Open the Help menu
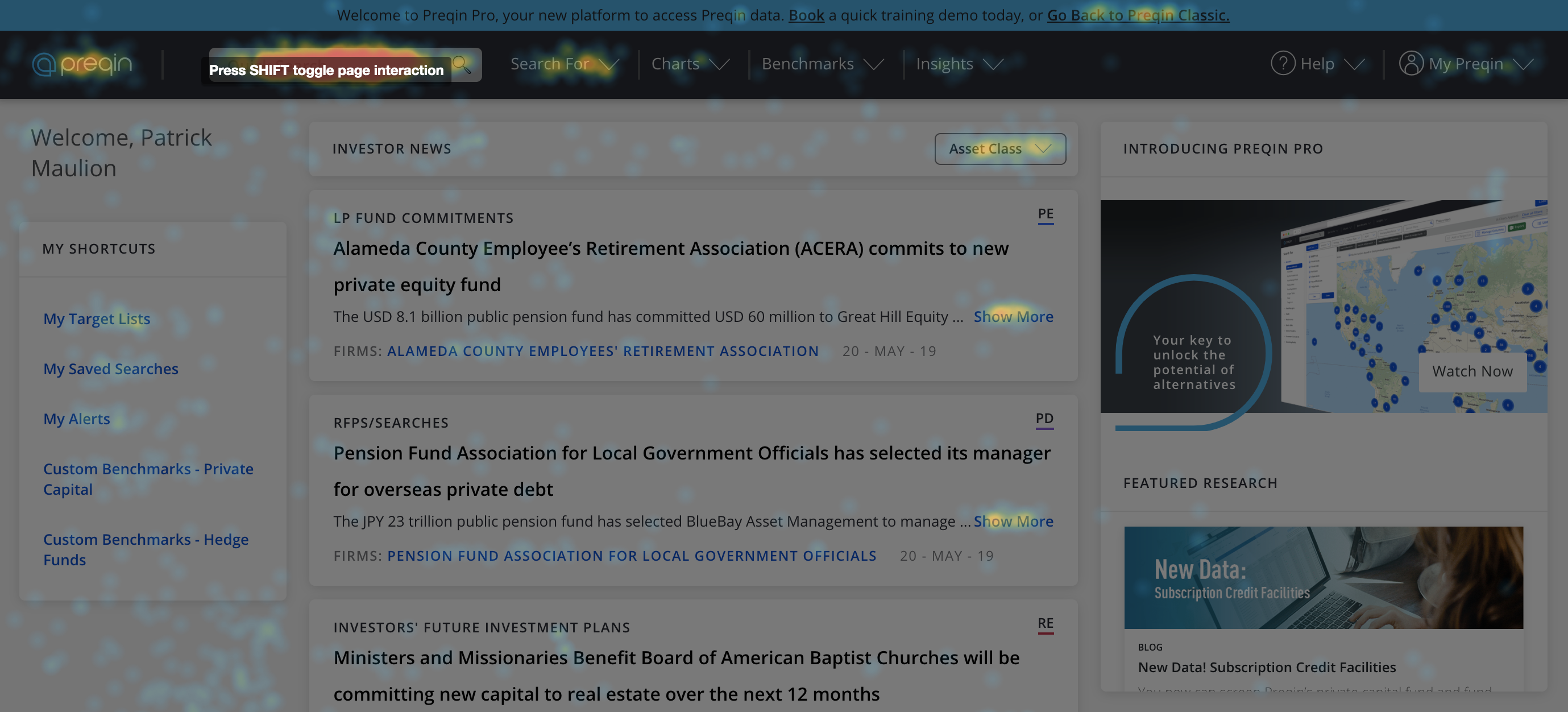The image size is (1568, 712). point(1318,64)
